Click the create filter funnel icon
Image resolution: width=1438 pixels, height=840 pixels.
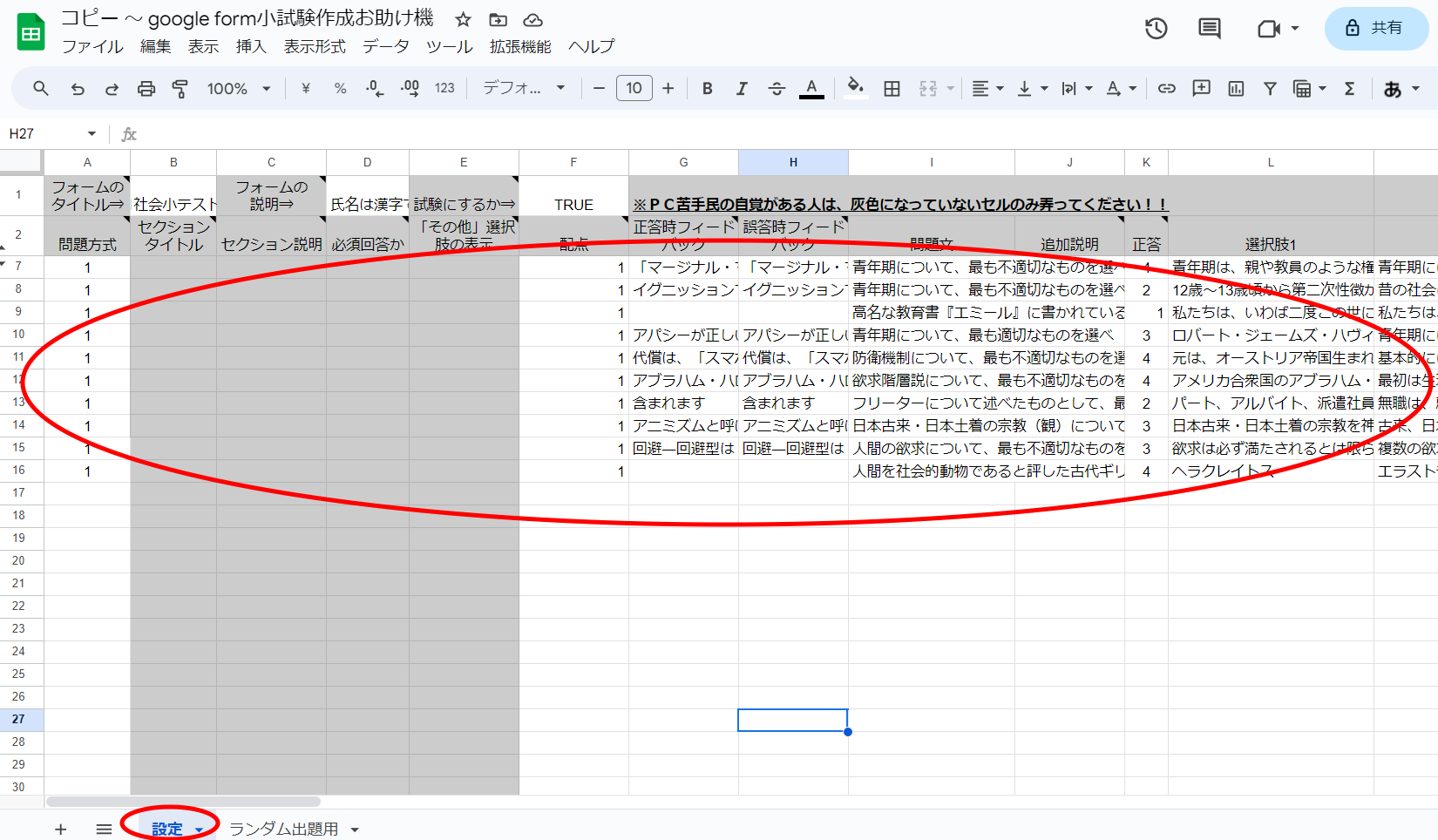coord(1270,88)
